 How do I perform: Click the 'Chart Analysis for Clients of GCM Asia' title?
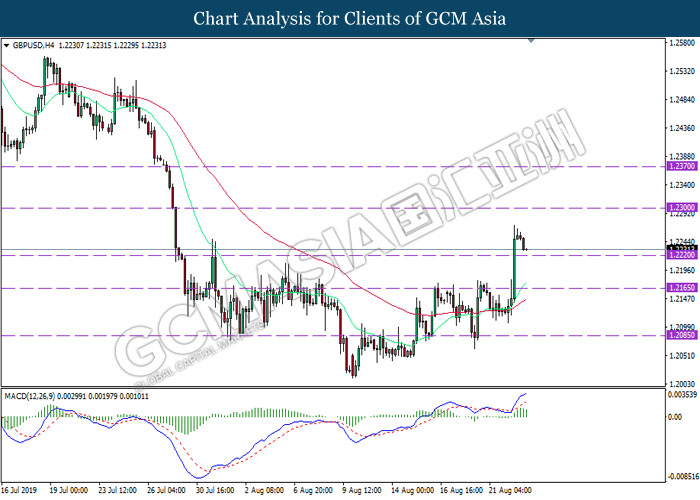tap(350, 19)
